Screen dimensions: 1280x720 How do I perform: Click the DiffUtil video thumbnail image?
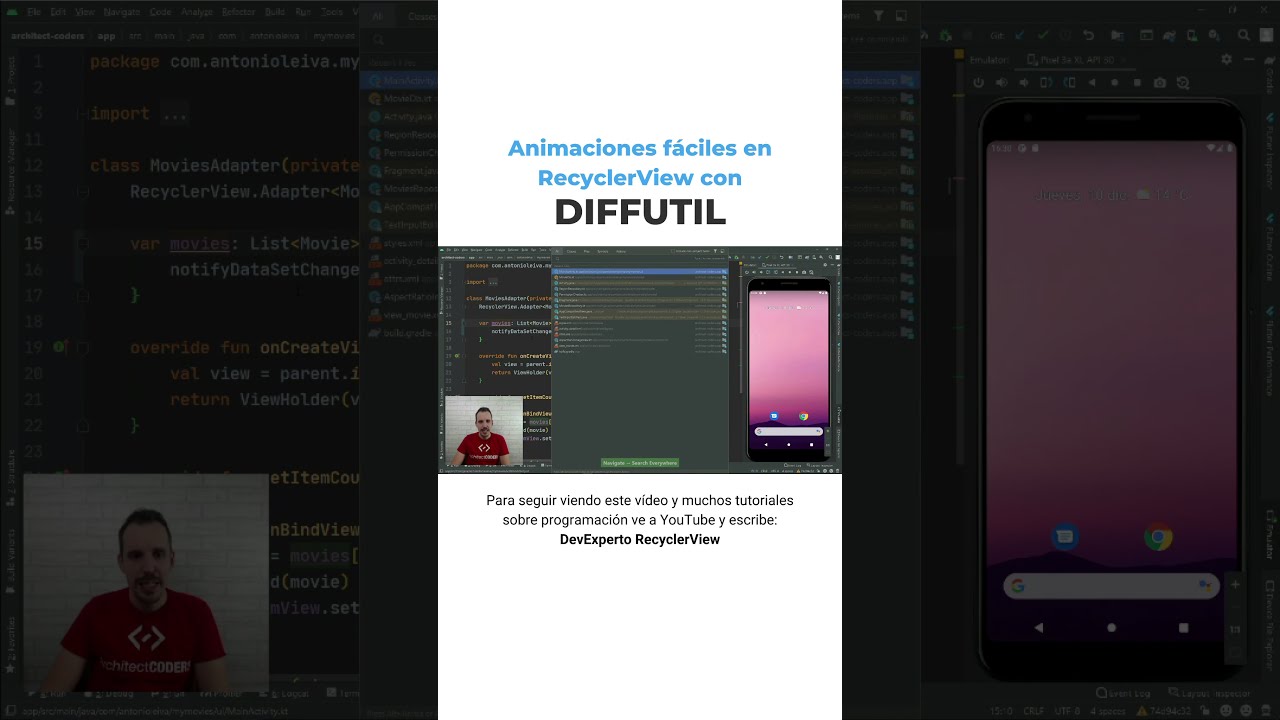click(640, 359)
